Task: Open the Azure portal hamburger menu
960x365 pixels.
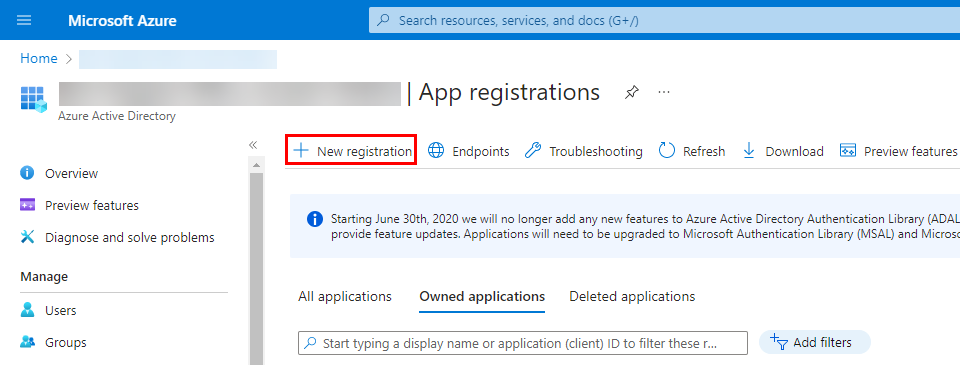Action: pos(24,20)
